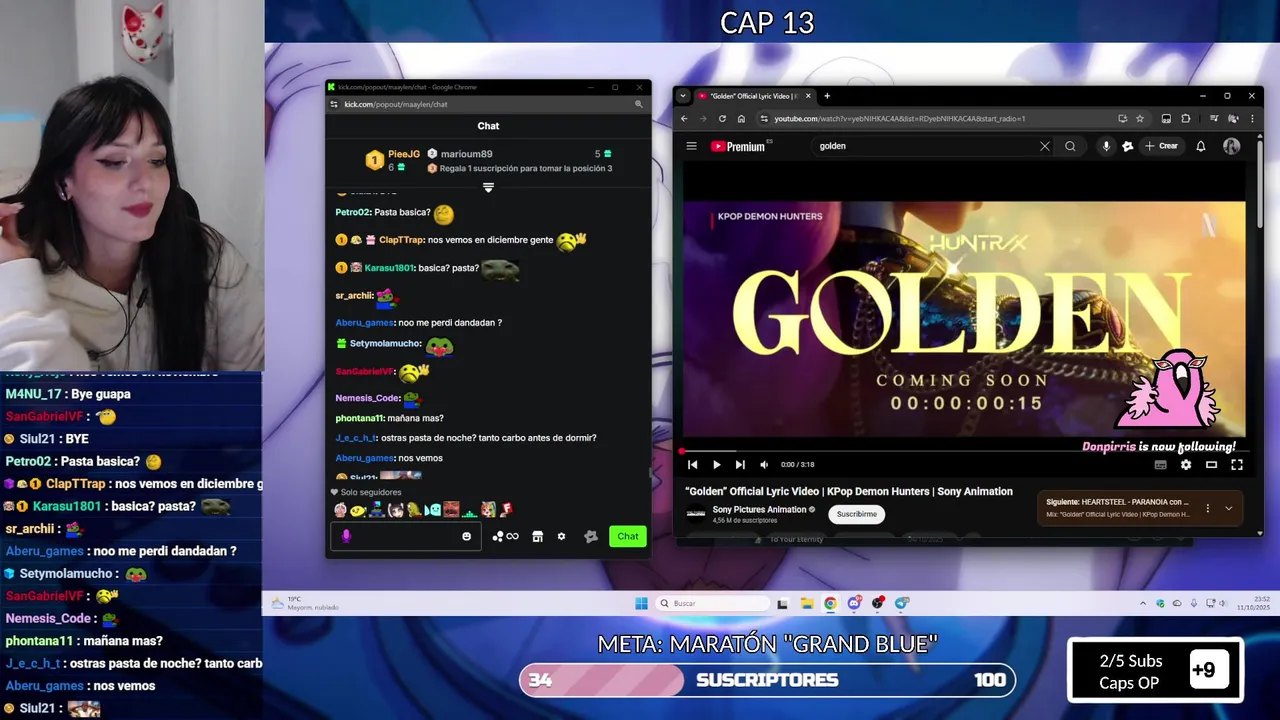Click the chat popout URL bar search icon
The image size is (1280, 720).
pos(638,104)
